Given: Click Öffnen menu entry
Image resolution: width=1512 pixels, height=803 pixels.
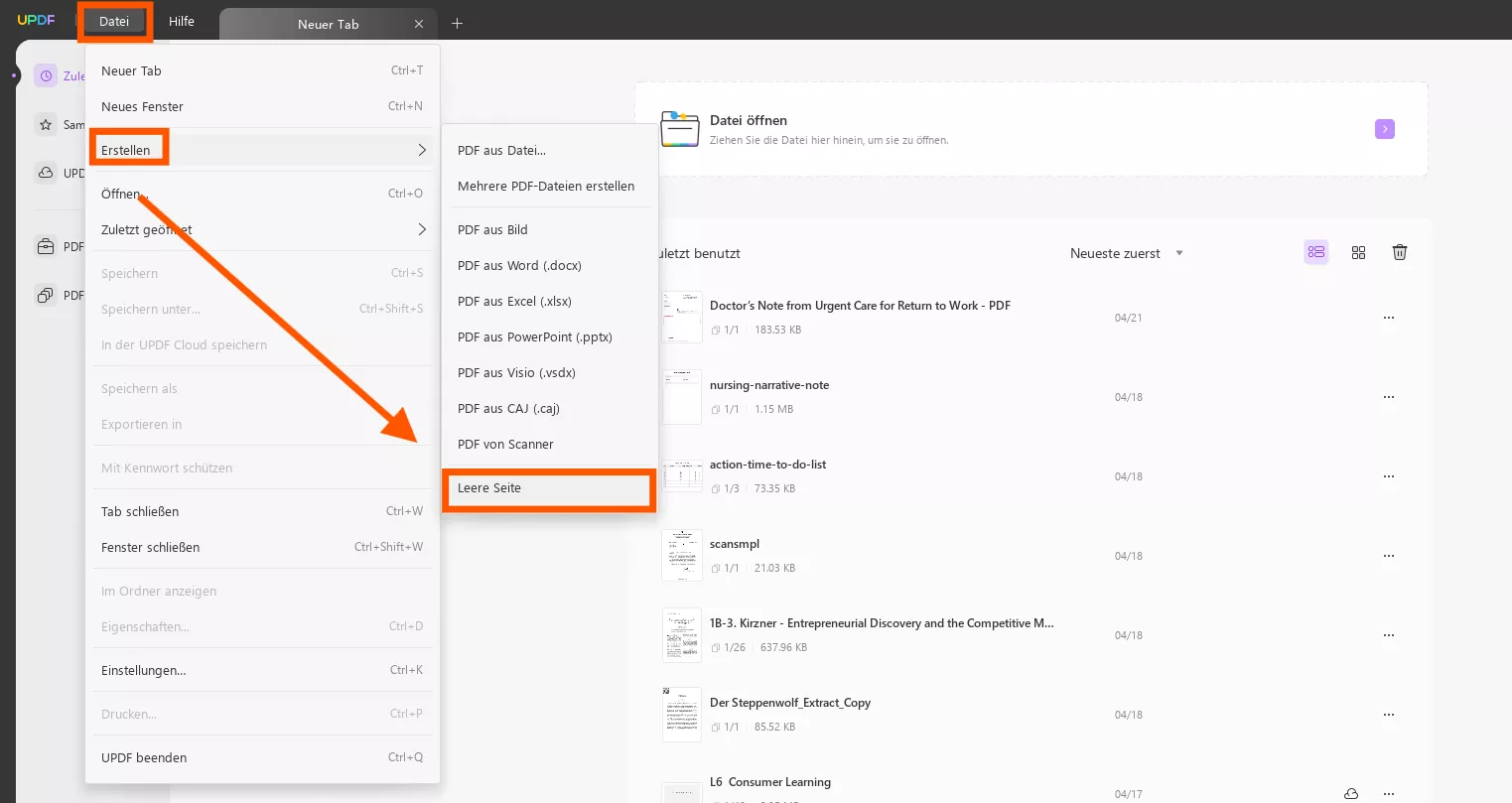Looking at the screenshot, I should (x=262, y=194).
